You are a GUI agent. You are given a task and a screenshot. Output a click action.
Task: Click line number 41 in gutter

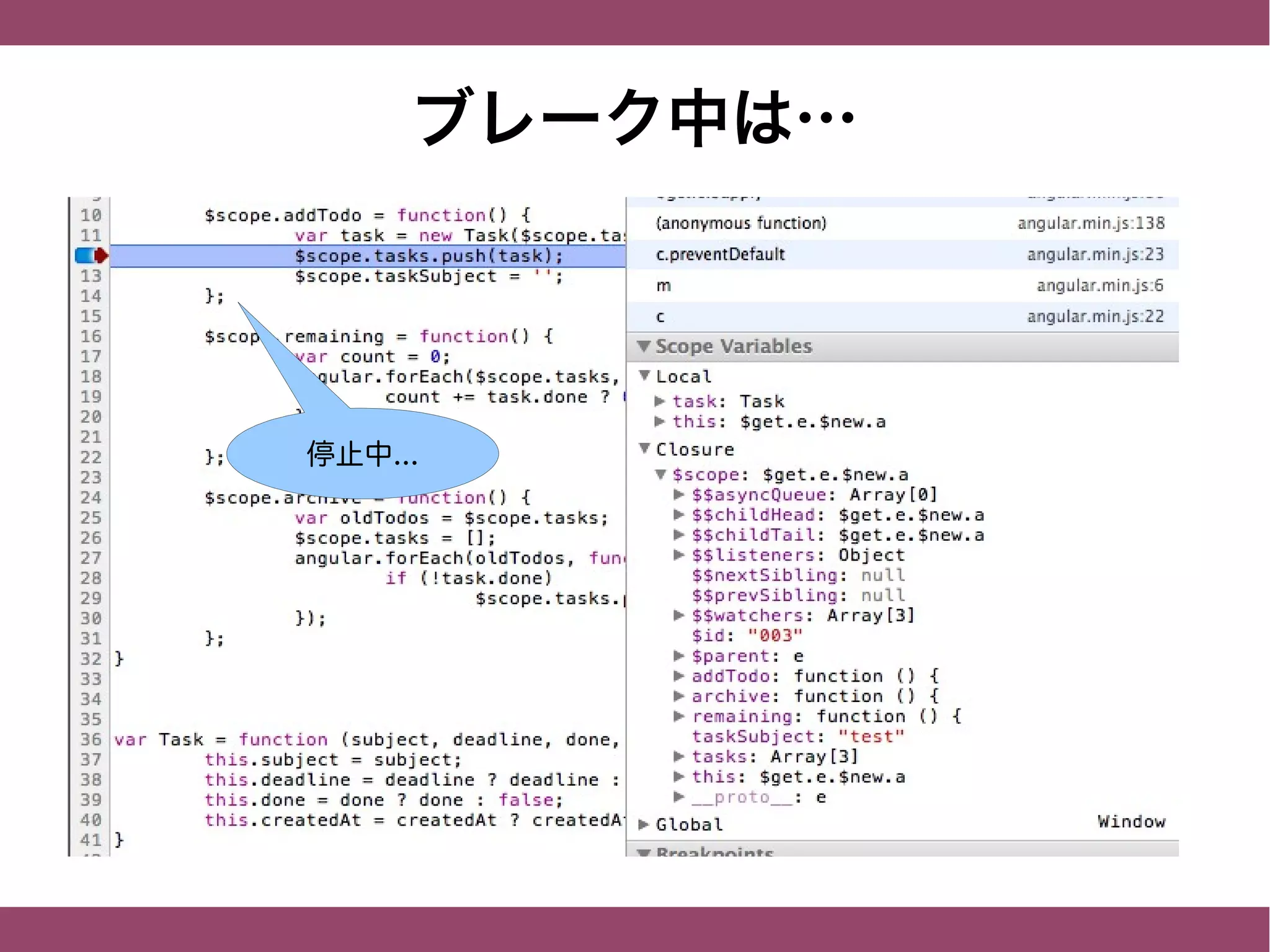coord(91,840)
